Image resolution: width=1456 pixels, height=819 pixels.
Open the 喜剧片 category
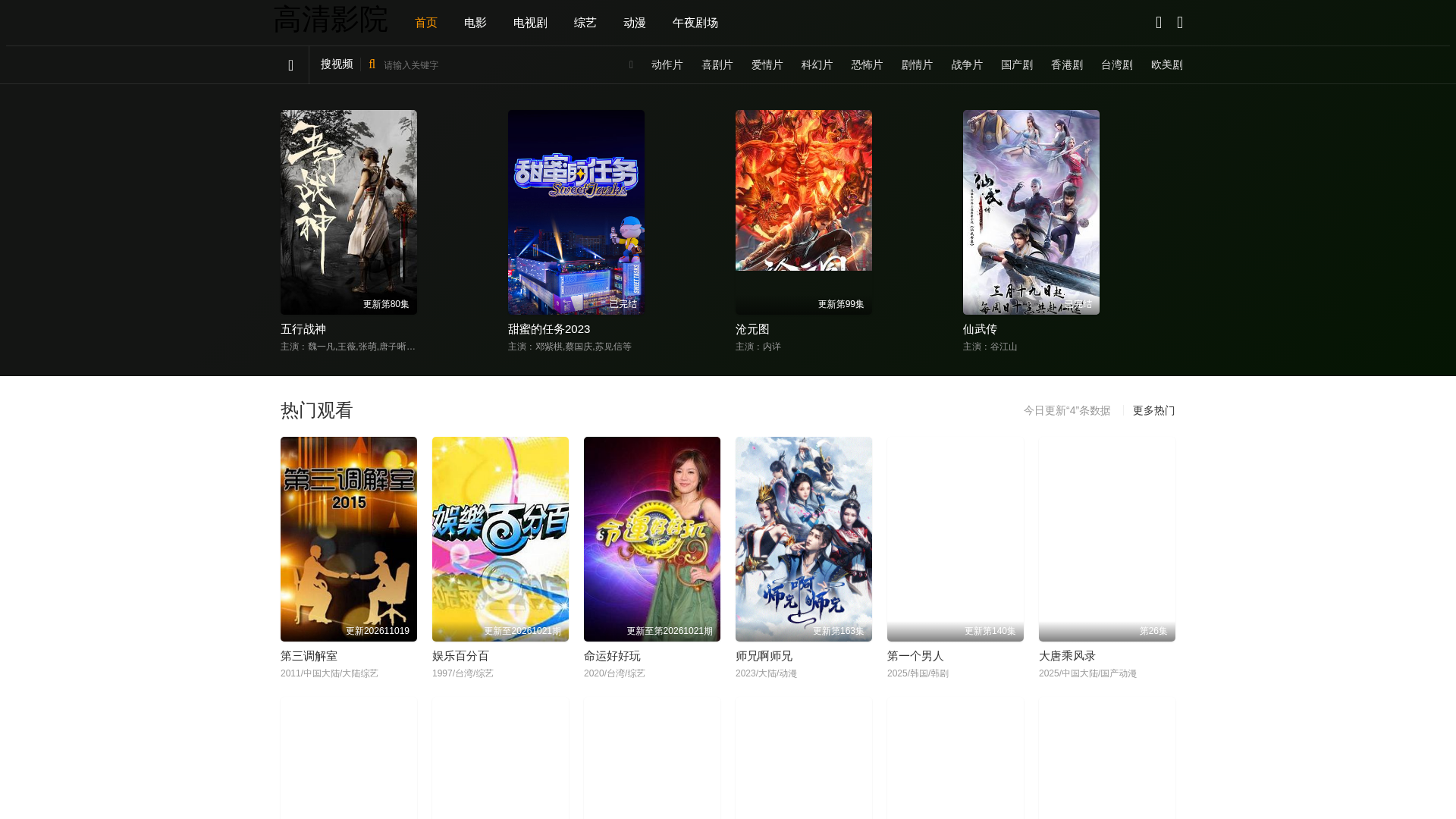click(x=717, y=65)
